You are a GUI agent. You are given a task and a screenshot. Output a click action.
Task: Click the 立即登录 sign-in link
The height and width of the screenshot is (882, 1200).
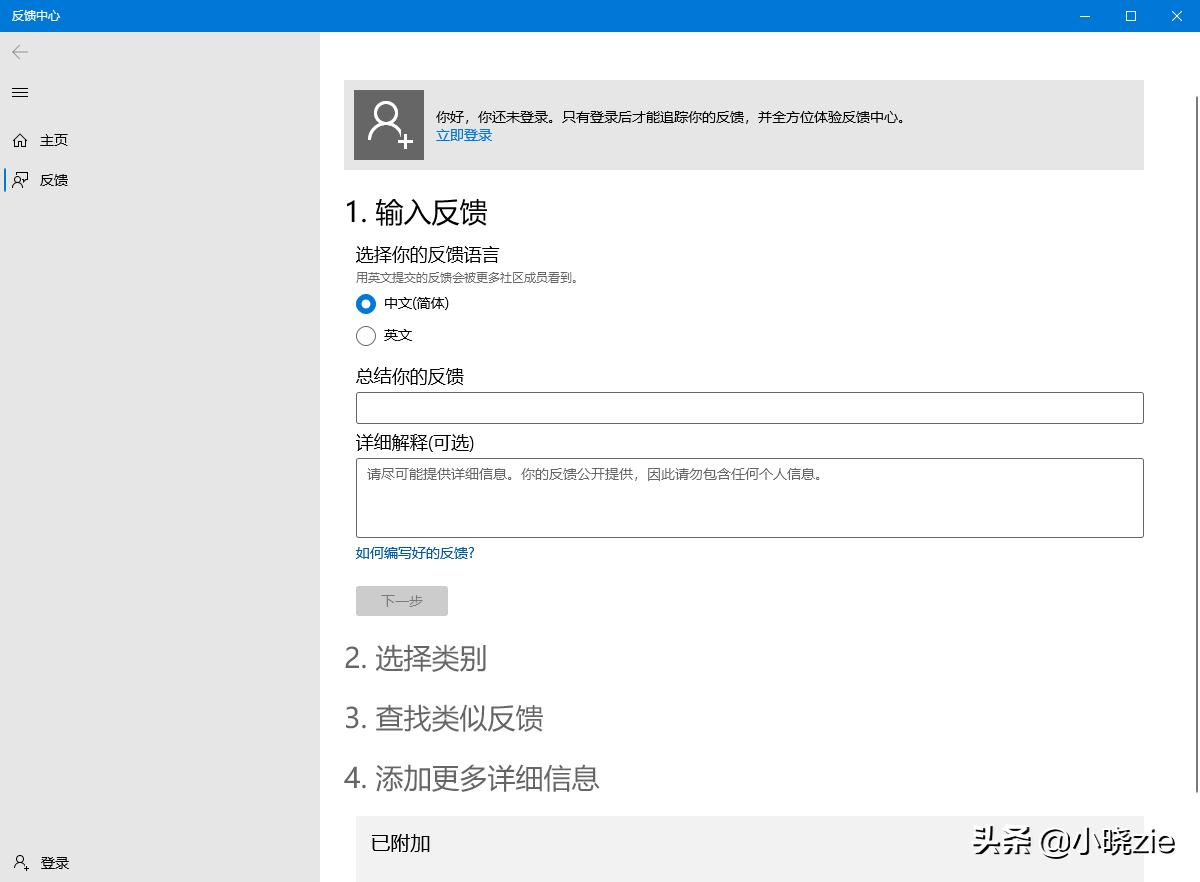coord(463,135)
